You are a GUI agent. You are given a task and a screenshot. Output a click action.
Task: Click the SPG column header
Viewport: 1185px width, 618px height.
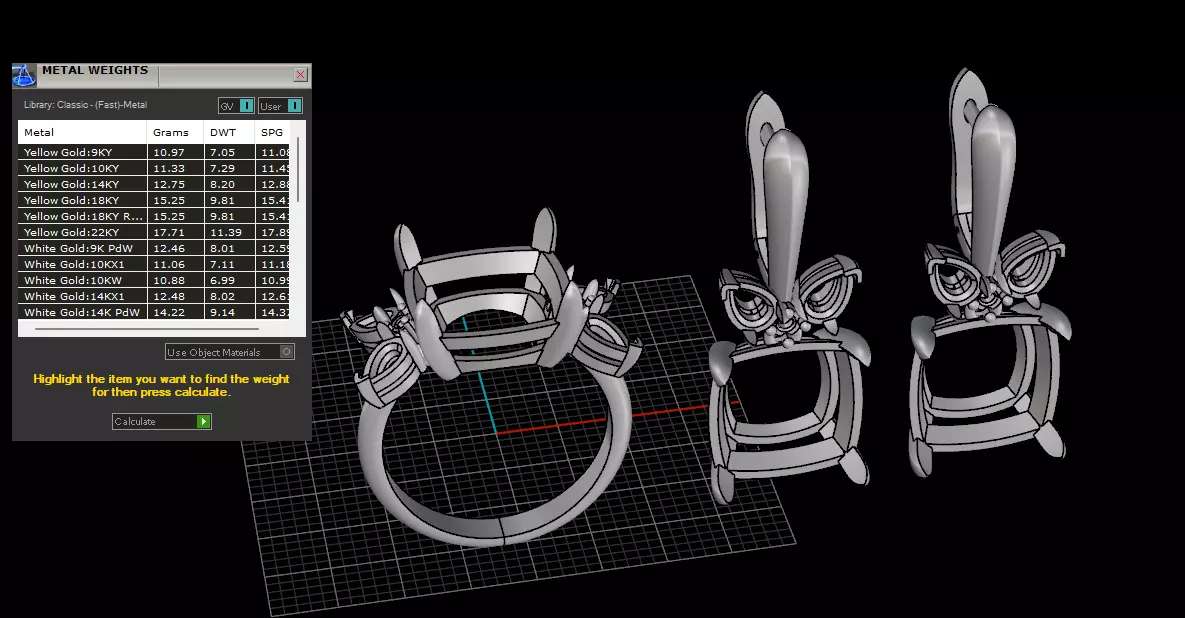coord(273,132)
